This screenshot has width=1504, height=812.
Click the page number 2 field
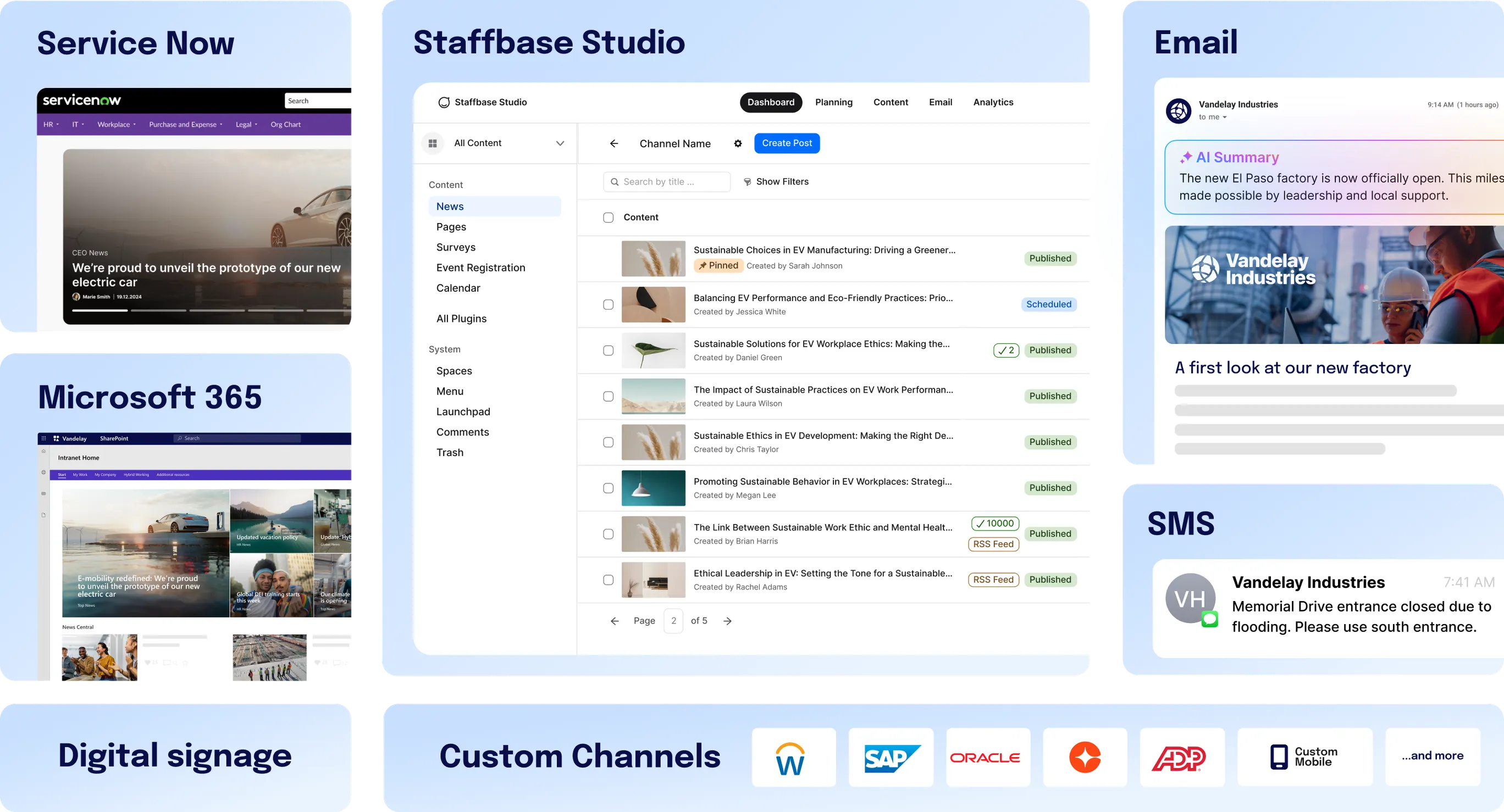(673, 621)
